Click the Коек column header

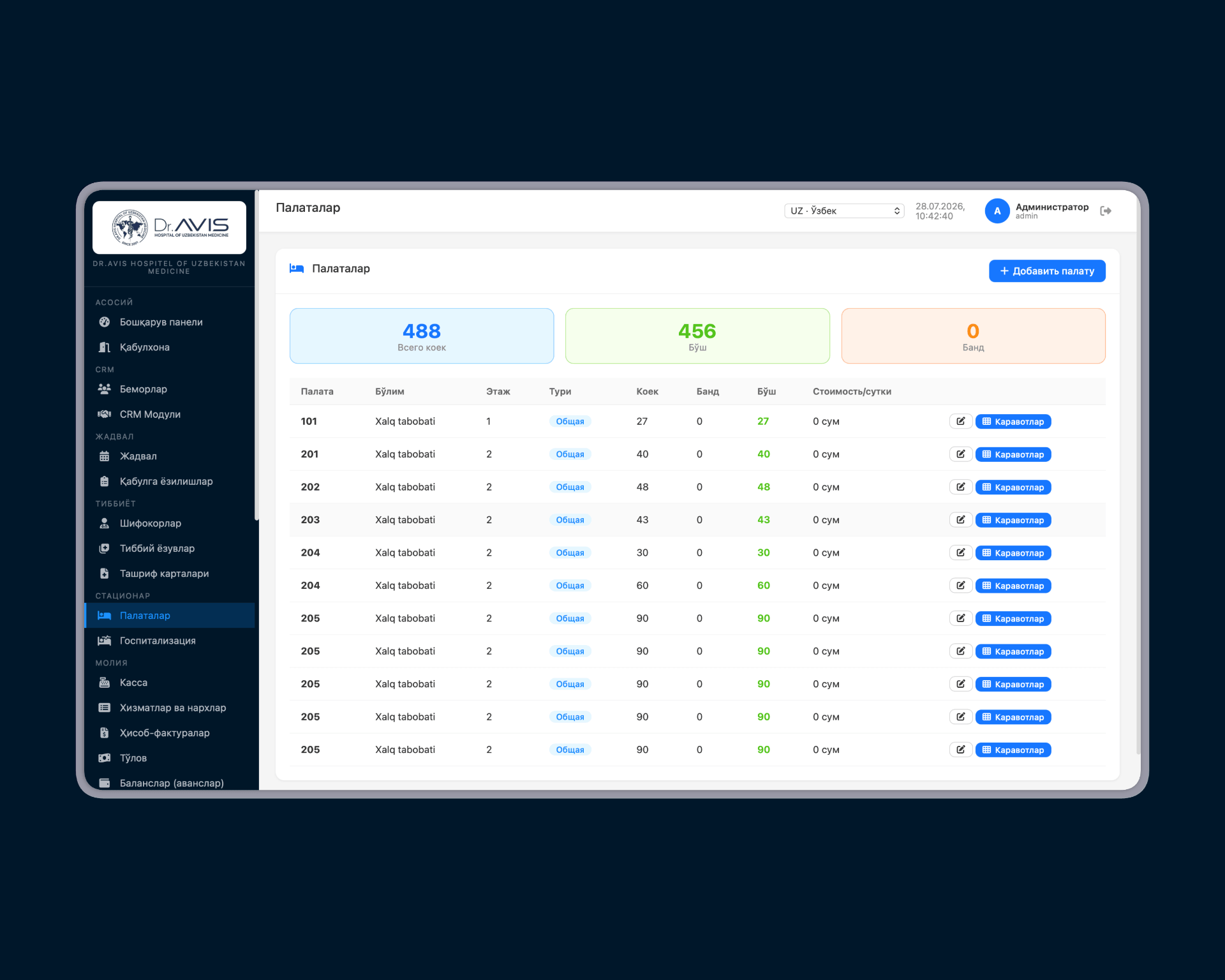pos(647,392)
